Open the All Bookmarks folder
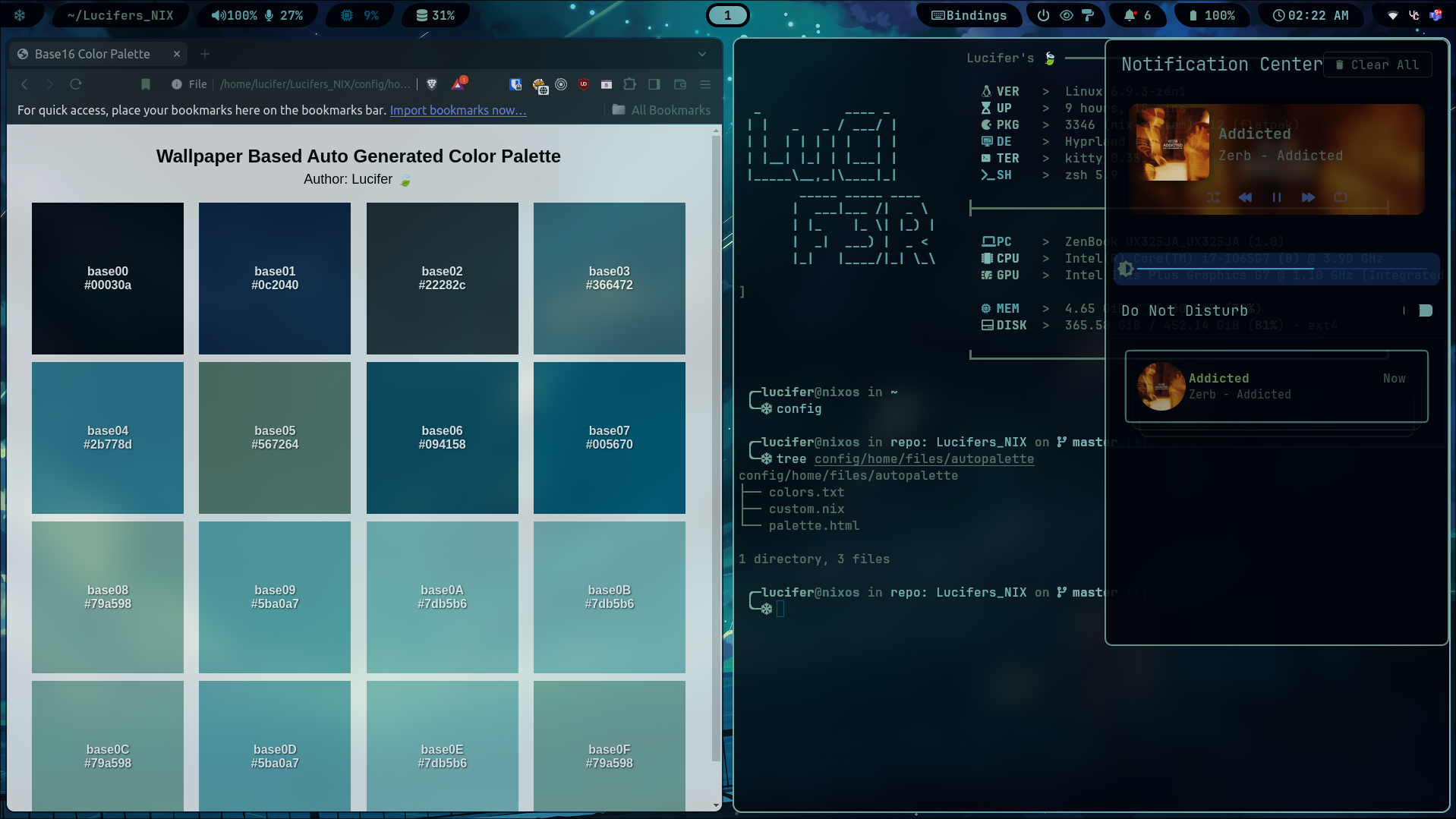The height and width of the screenshot is (819, 1456). pyautogui.click(x=661, y=110)
